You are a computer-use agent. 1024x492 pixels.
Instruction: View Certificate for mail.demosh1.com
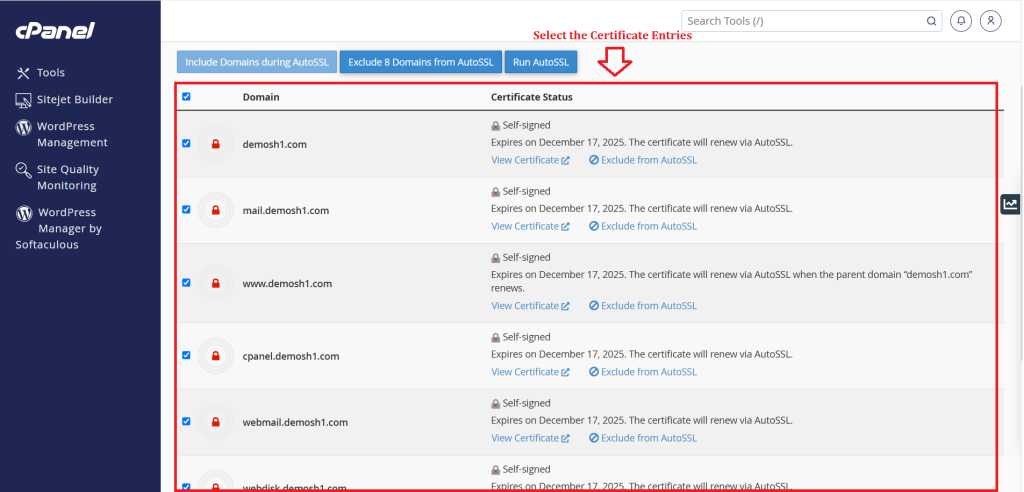pos(530,226)
